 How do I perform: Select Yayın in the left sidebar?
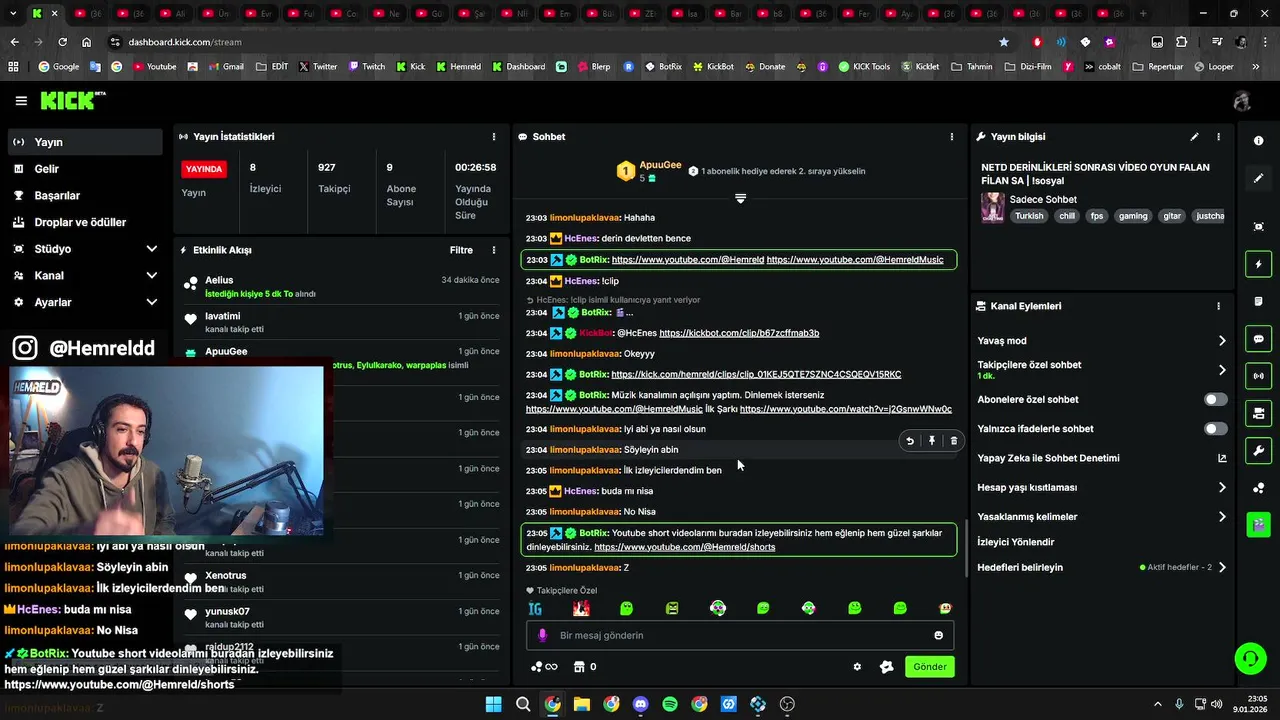[x=85, y=142]
